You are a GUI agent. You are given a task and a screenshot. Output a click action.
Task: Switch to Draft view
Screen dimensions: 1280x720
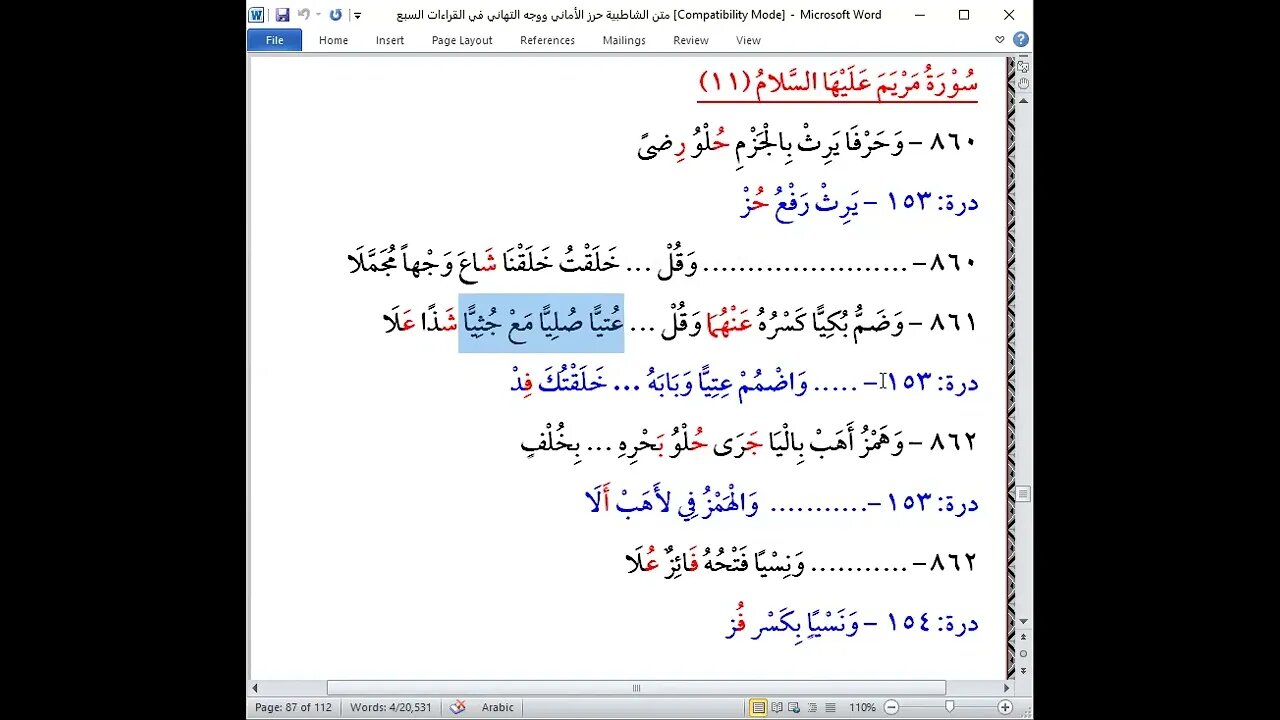831,707
